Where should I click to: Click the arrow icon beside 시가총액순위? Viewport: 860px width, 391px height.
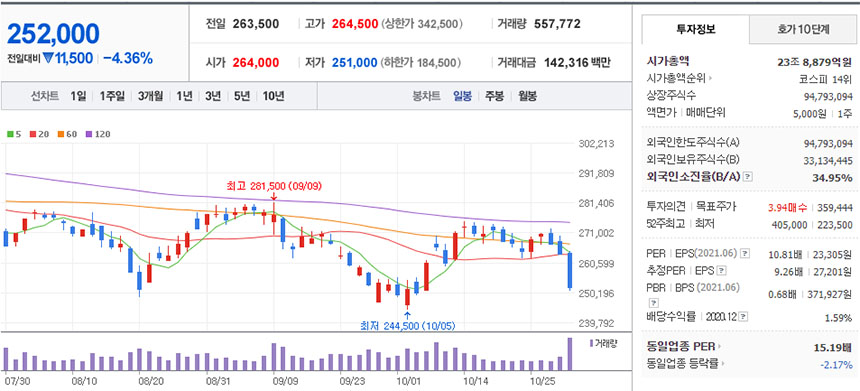pos(711,79)
